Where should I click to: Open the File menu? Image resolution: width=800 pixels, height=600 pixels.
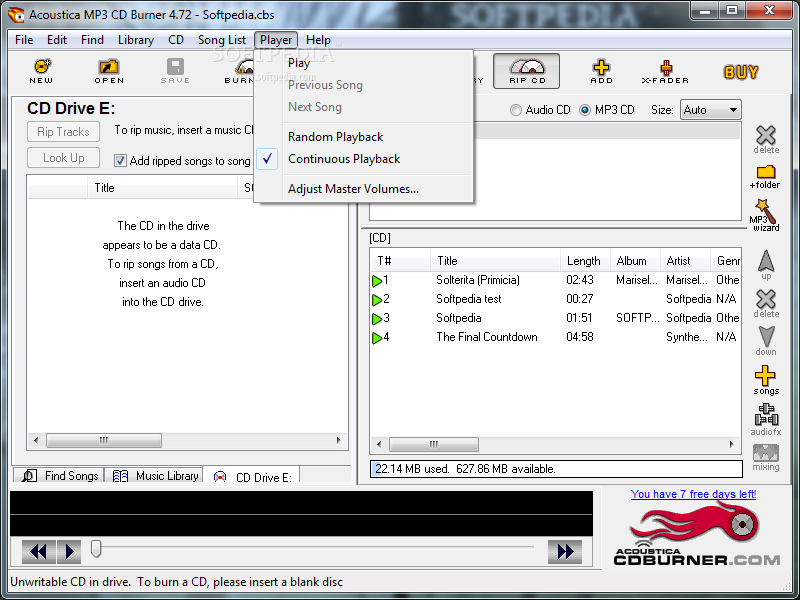(24, 40)
